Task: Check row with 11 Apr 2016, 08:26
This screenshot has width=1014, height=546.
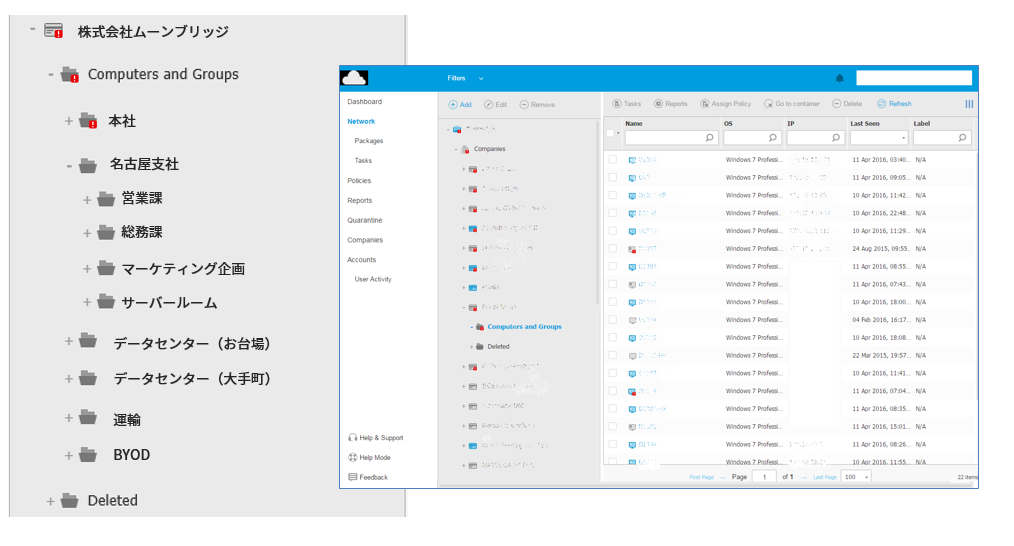Action: click(x=612, y=444)
